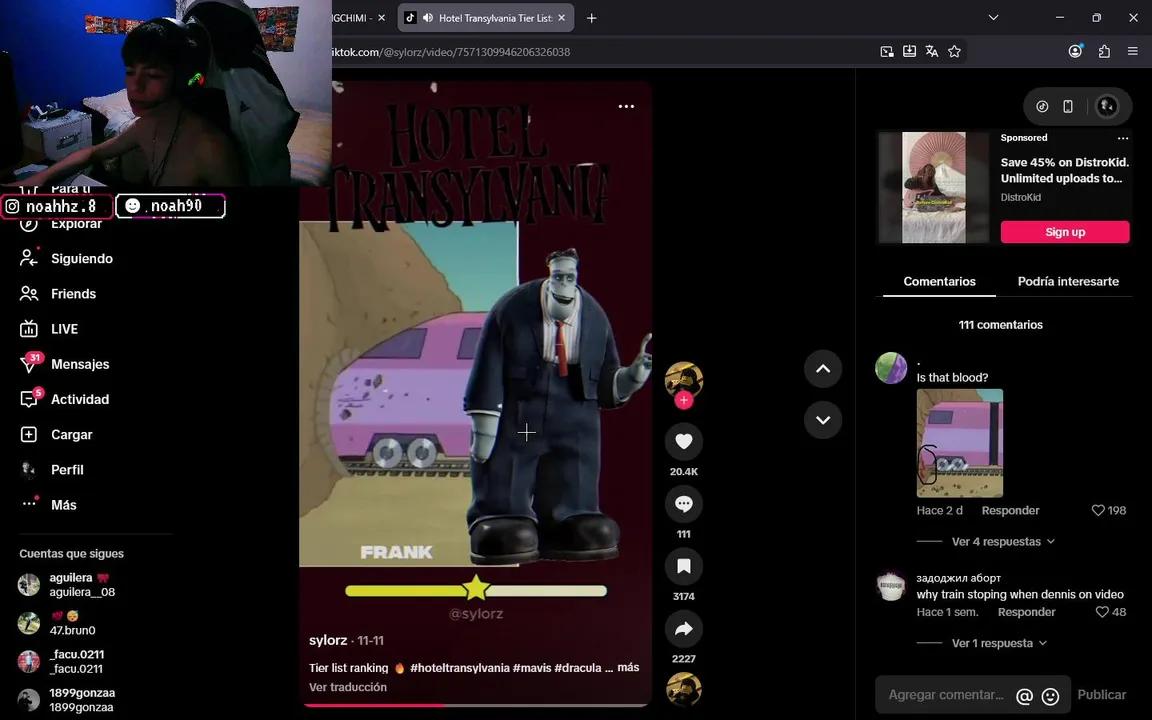Mute the Hotel Transylvania tab audio icon
This screenshot has width=1152, height=720.
point(428,18)
